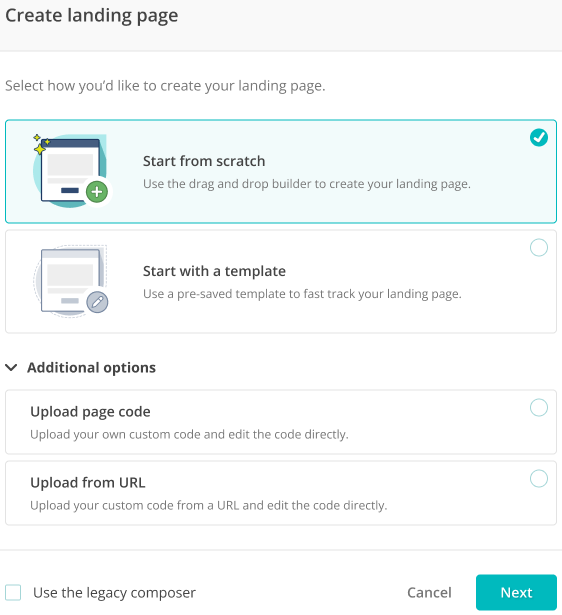Choose the Start with a template title
The image size is (562, 615).
coord(214,271)
